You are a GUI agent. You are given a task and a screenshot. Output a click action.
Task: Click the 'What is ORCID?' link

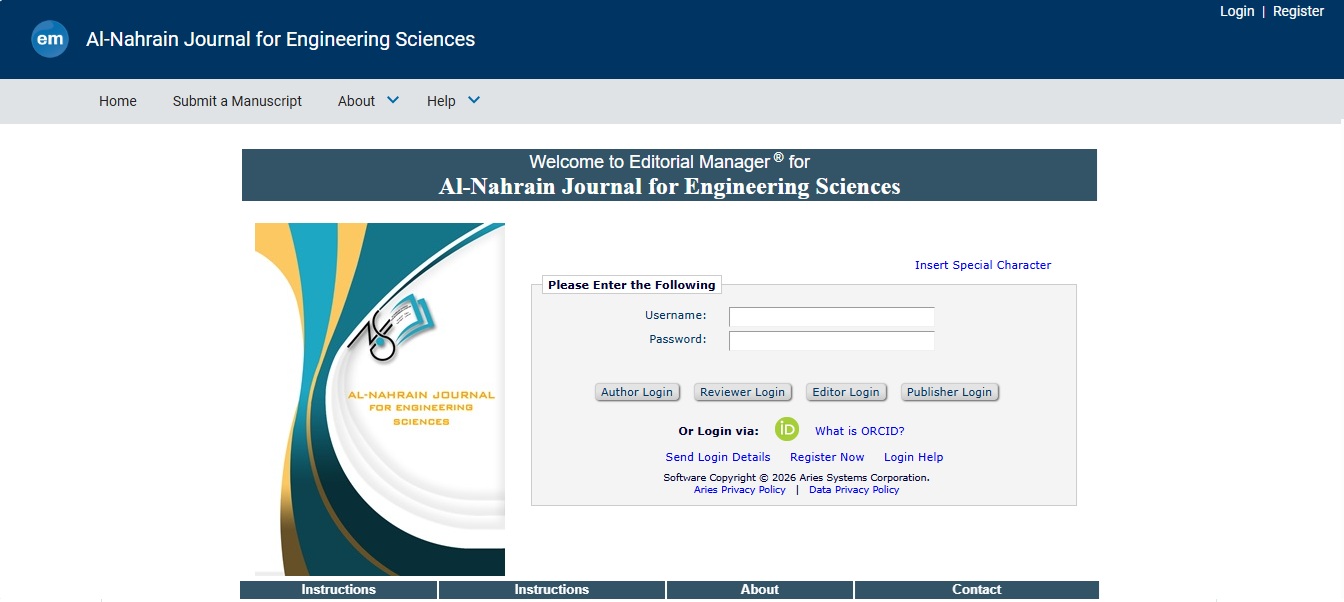[859, 431]
